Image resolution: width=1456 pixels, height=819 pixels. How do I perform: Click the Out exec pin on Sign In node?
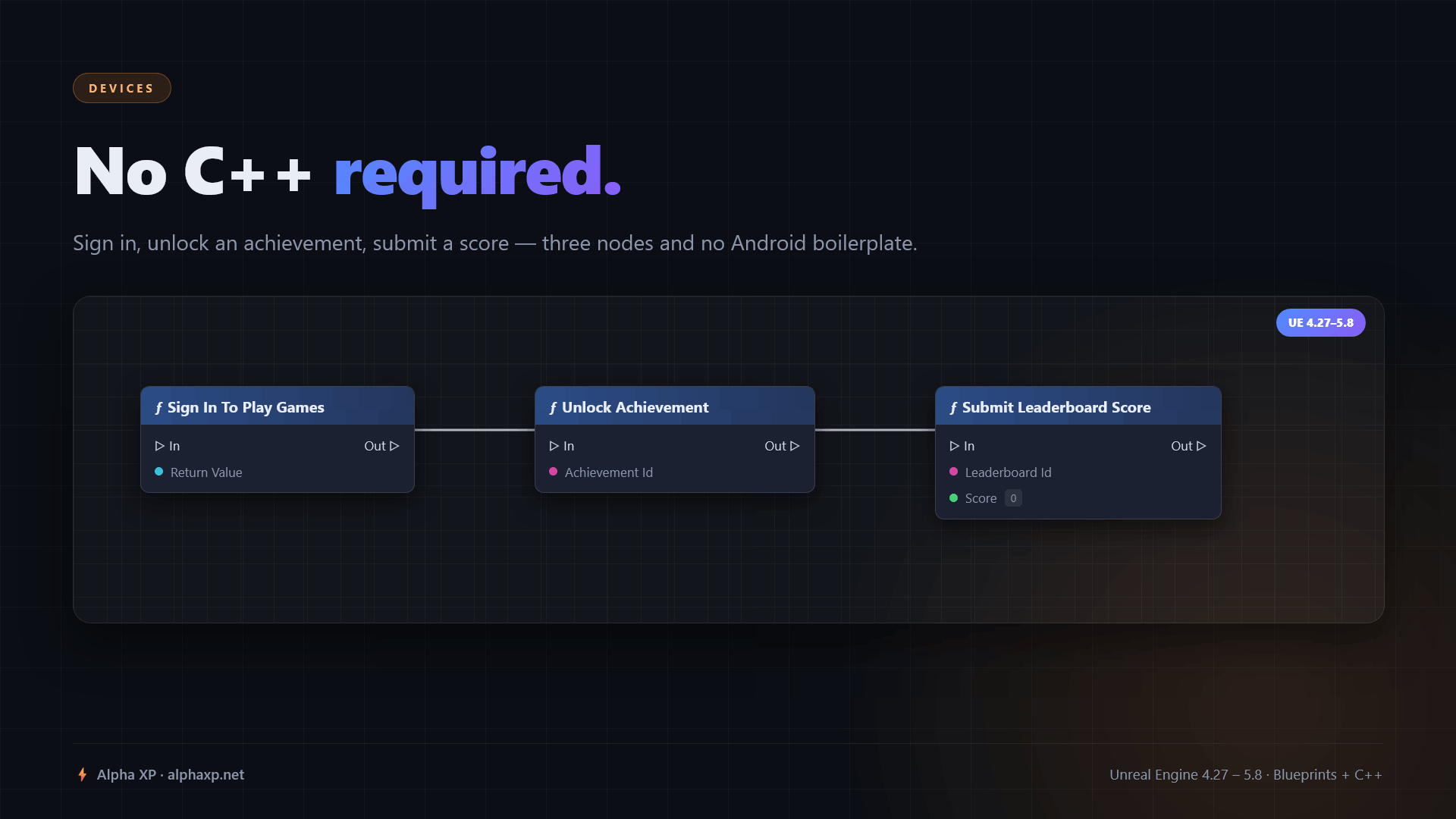pyautogui.click(x=394, y=446)
